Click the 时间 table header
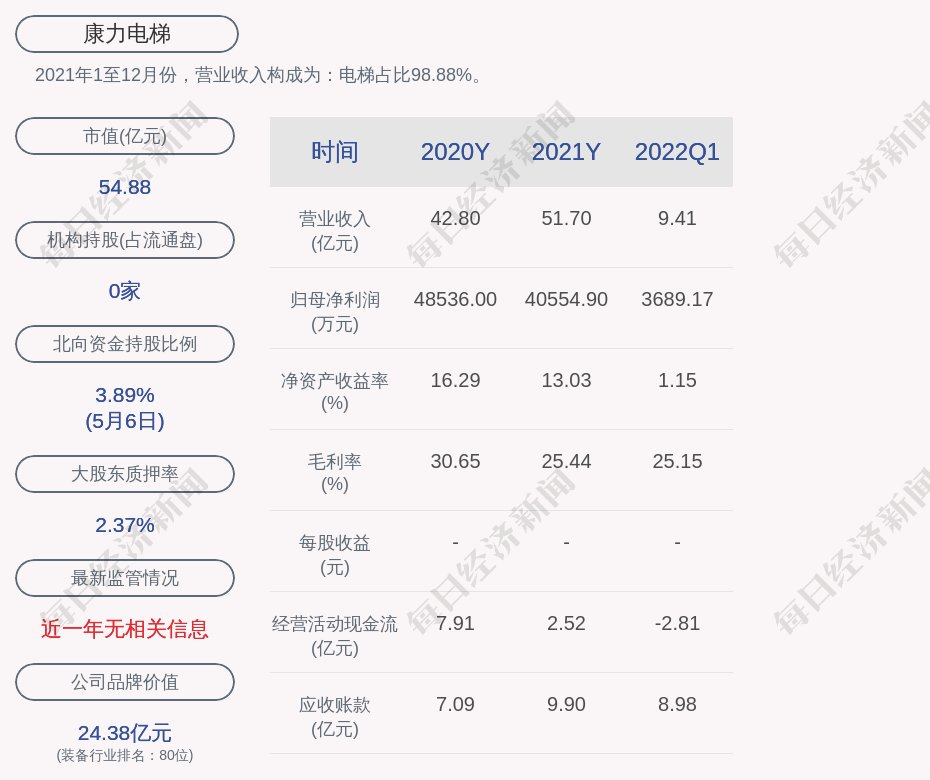The image size is (930, 780). point(335,152)
